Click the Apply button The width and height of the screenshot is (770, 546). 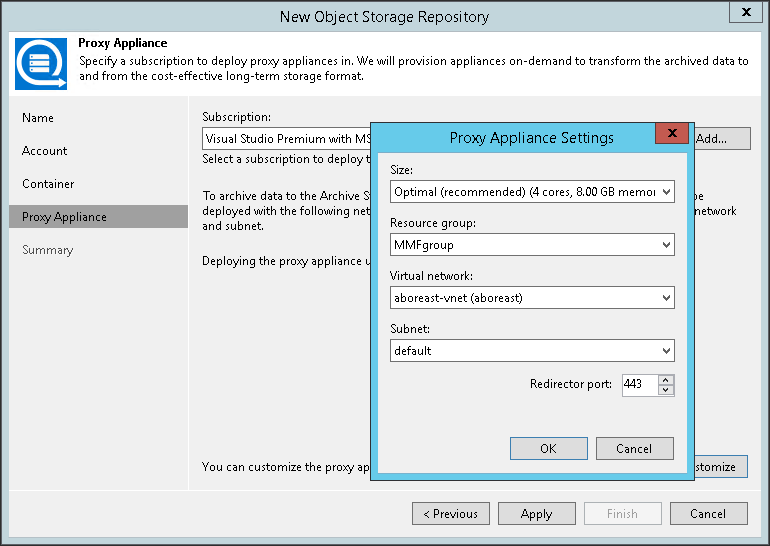[x=536, y=514]
